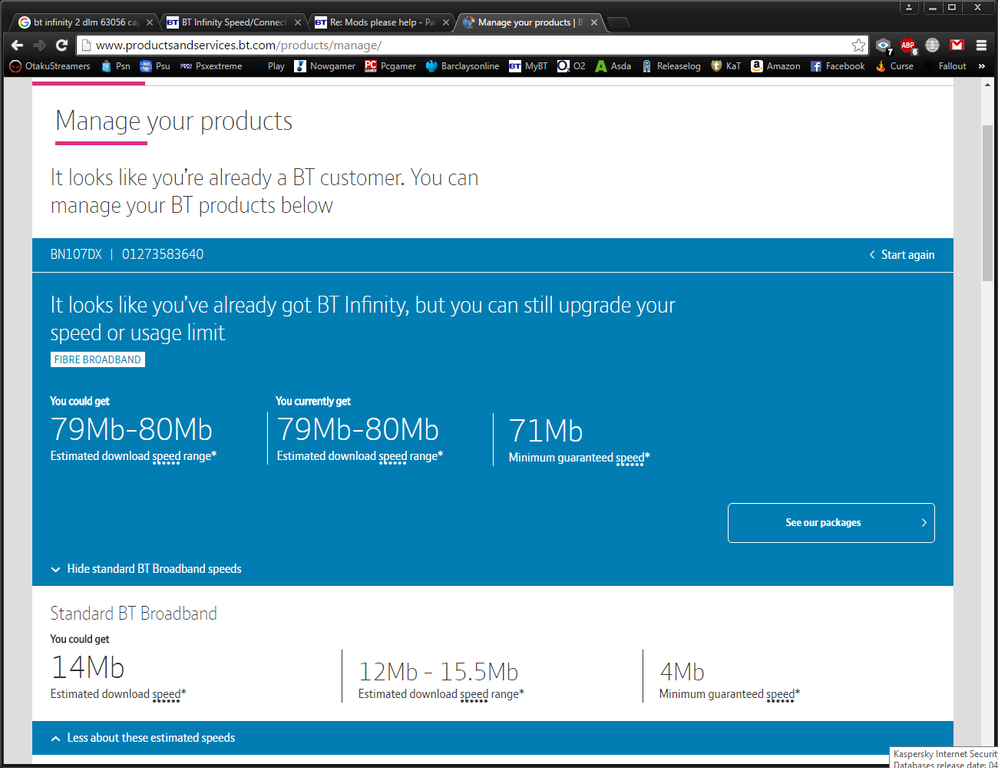Close the Manage your products tab
Image resolution: width=998 pixels, height=768 pixels.
(594, 22)
